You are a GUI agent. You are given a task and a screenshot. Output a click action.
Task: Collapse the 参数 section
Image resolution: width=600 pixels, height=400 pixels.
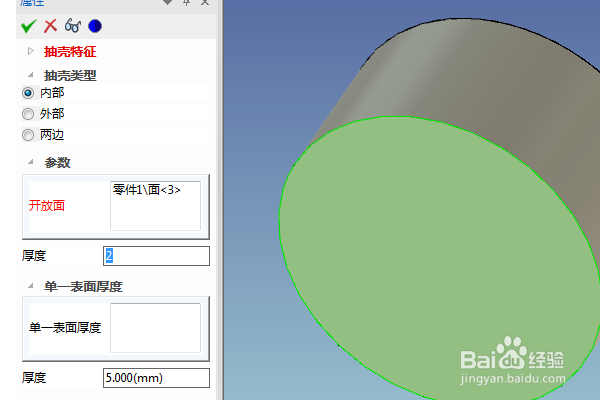tap(31, 162)
